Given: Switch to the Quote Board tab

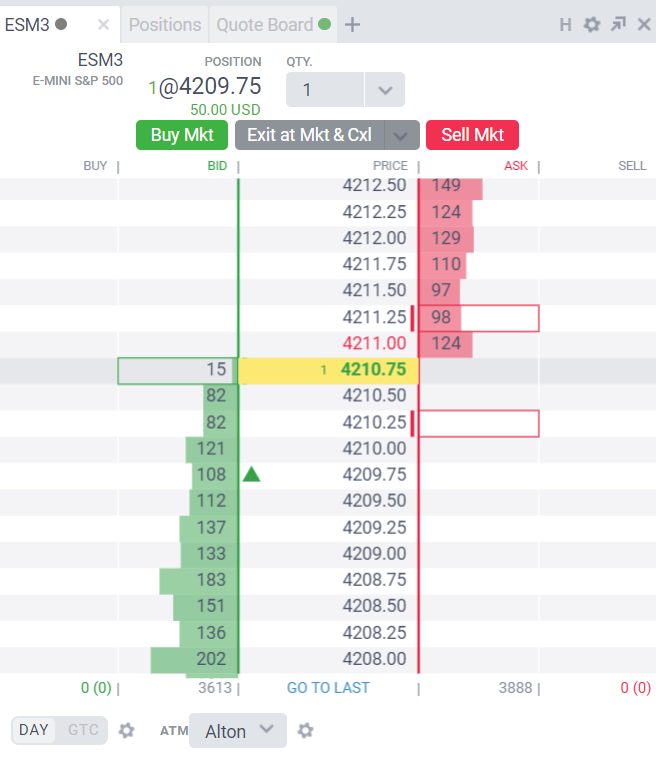Looking at the screenshot, I should [273, 24].
